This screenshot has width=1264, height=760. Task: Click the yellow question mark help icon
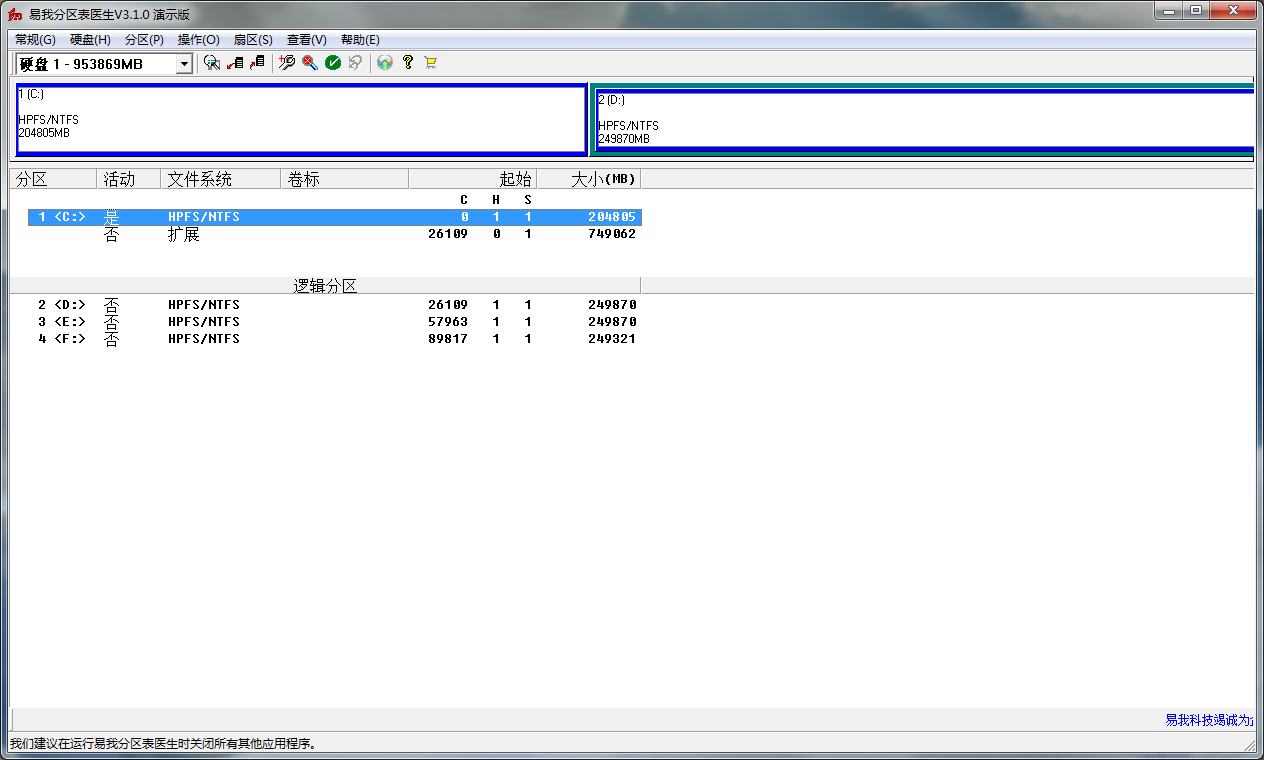click(408, 63)
